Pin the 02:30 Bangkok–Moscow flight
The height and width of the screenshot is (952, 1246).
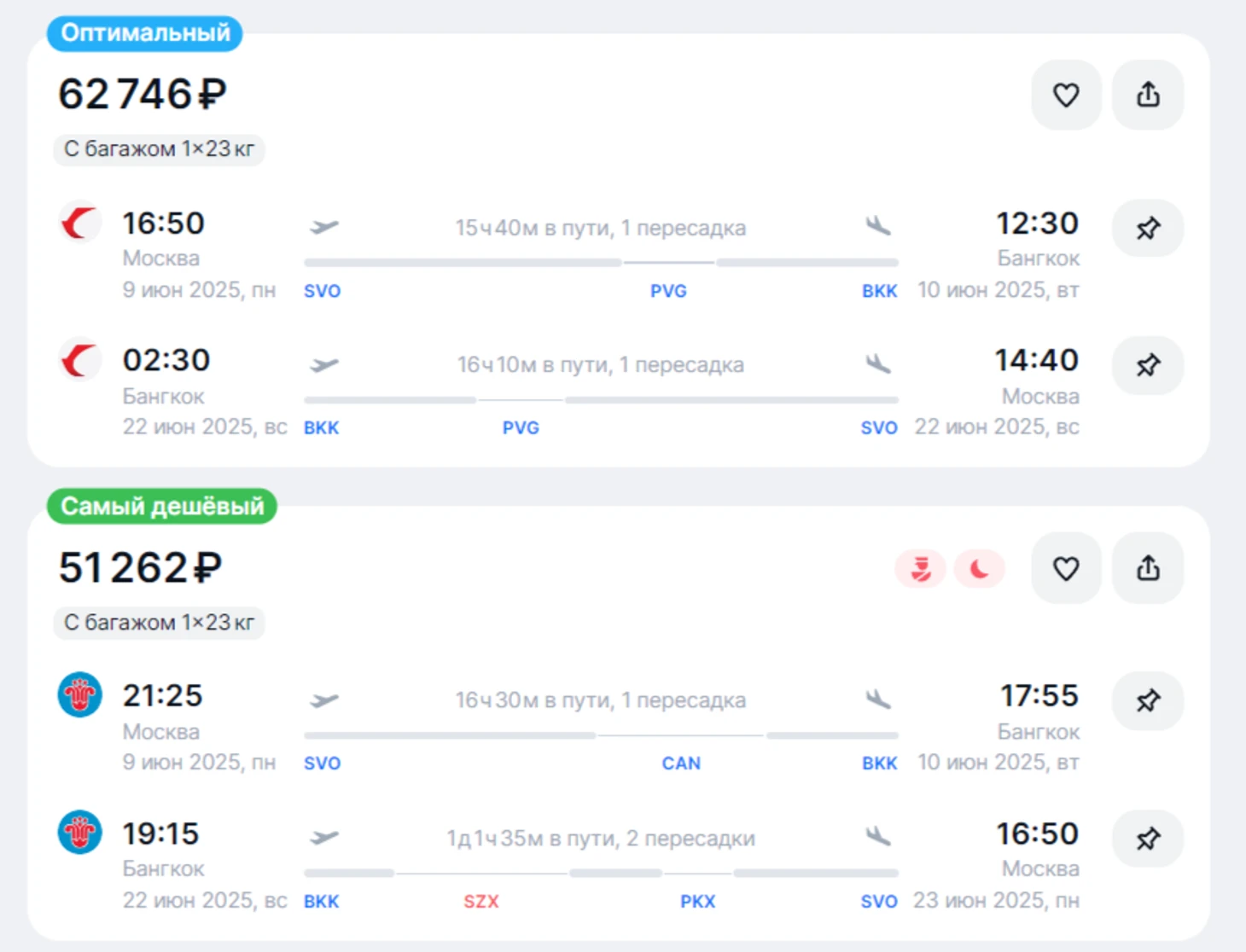click(x=1148, y=365)
